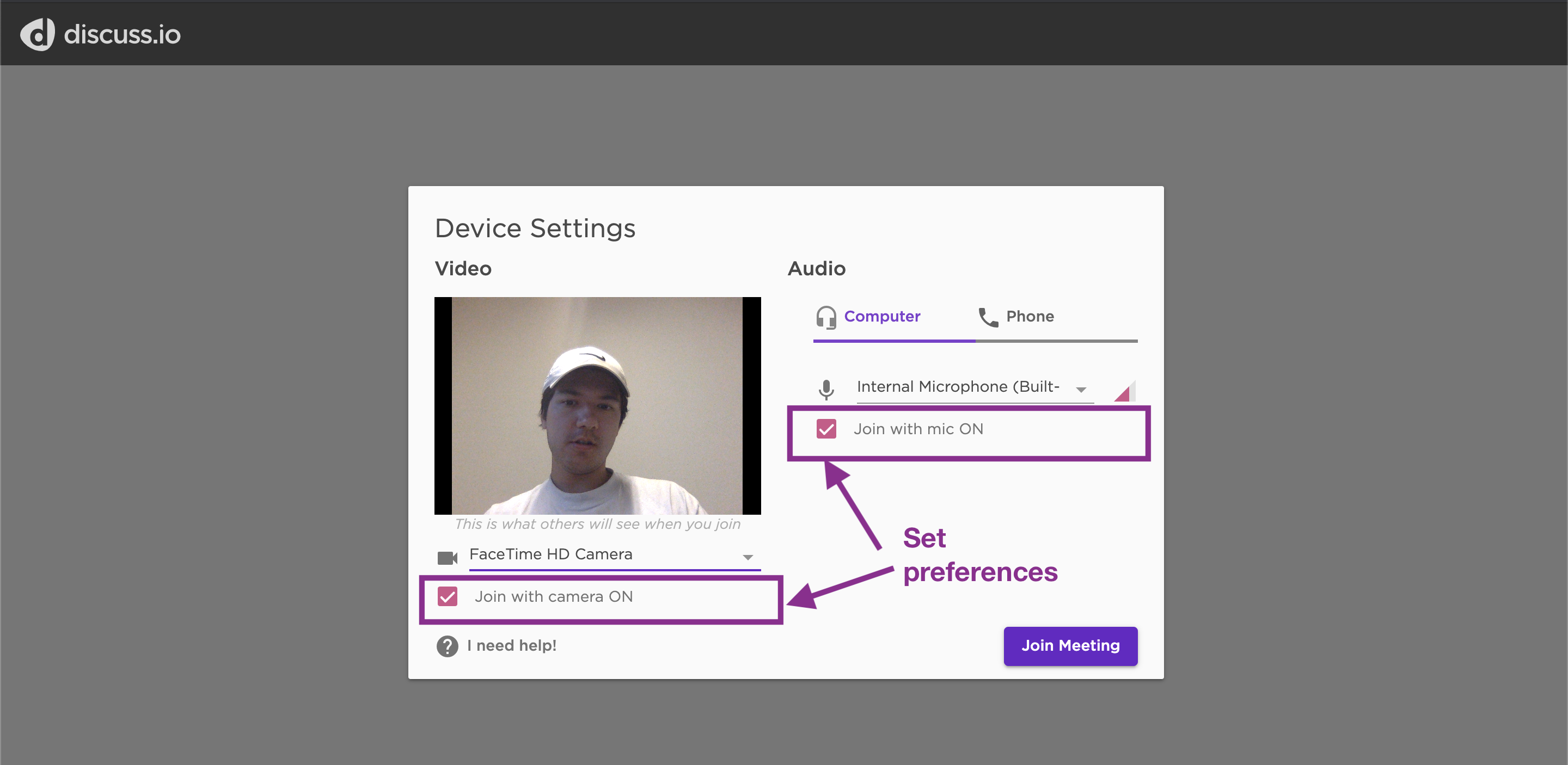Click the question mark help icon
The width and height of the screenshot is (1568, 765).
pyautogui.click(x=448, y=646)
